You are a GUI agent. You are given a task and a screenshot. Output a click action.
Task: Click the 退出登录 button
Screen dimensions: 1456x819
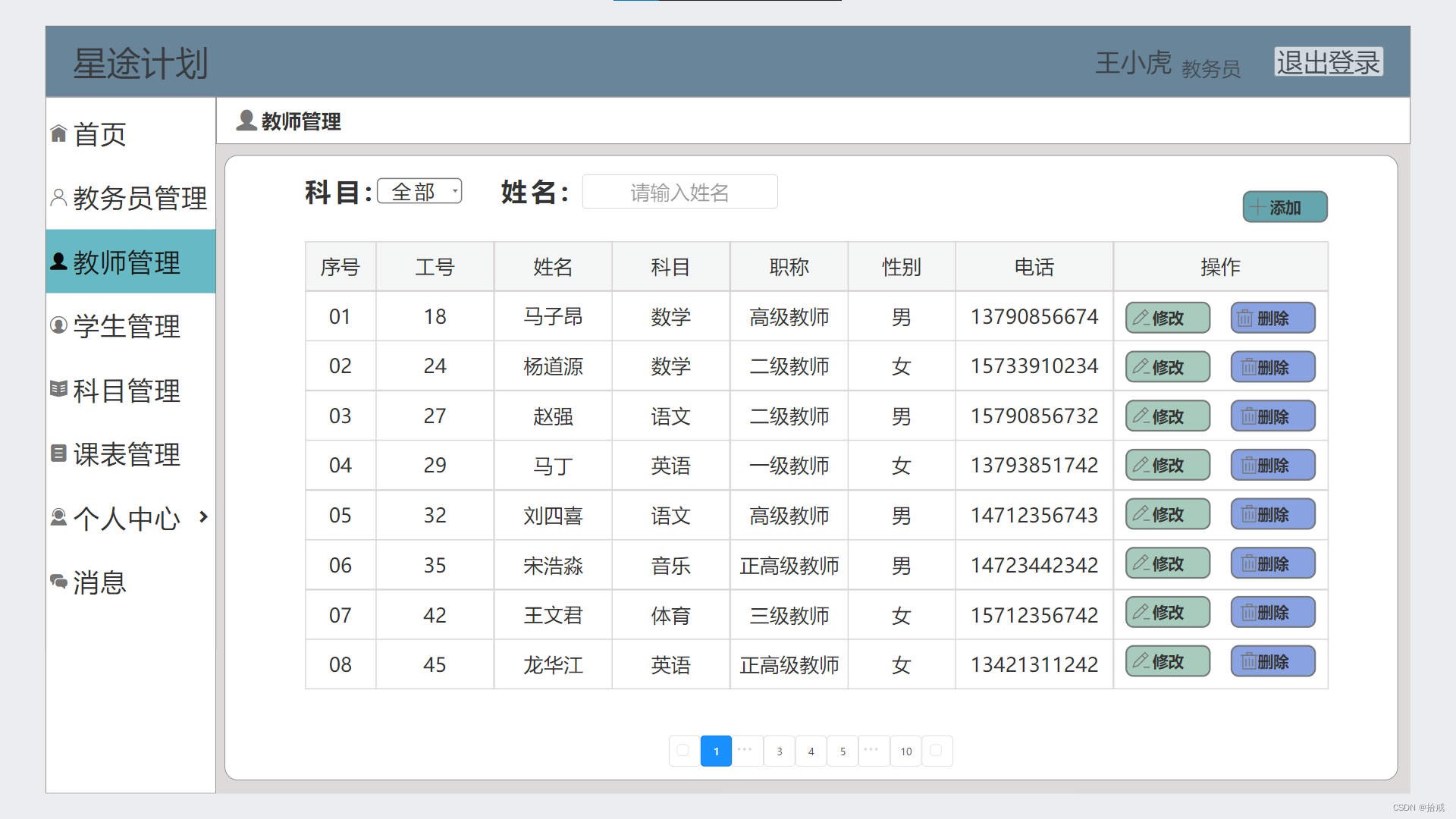[1328, 62]
